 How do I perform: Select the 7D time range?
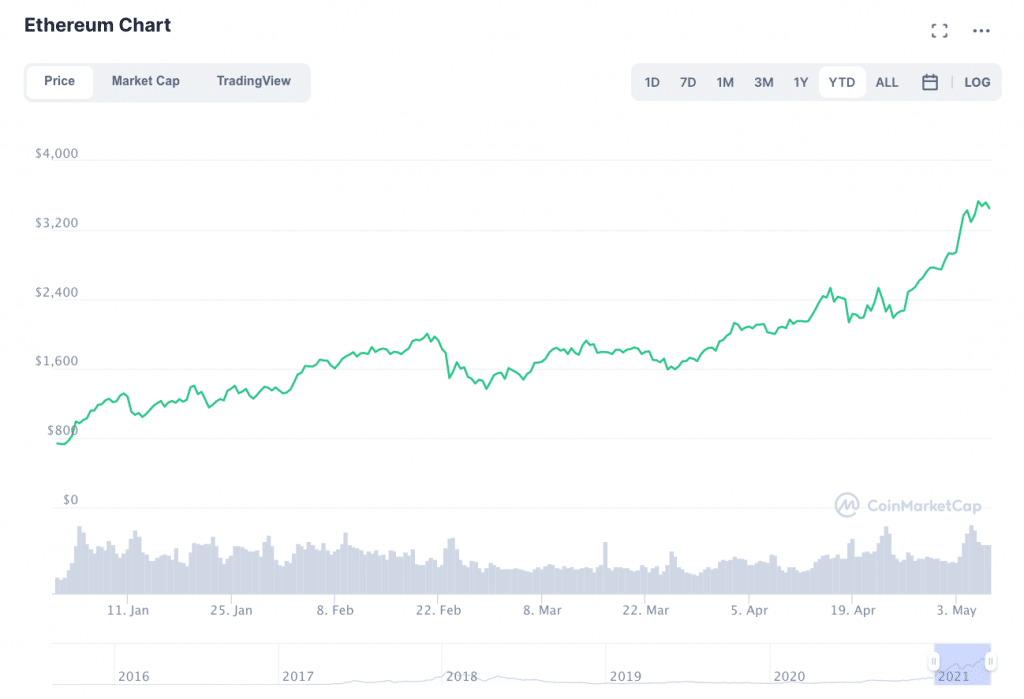pos(688,82)
